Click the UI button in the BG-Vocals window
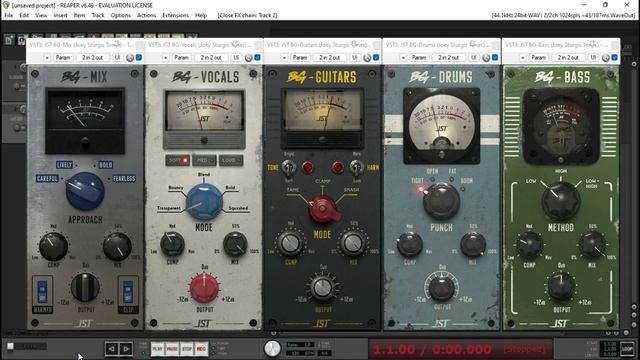640x360 pixels. 236,58
